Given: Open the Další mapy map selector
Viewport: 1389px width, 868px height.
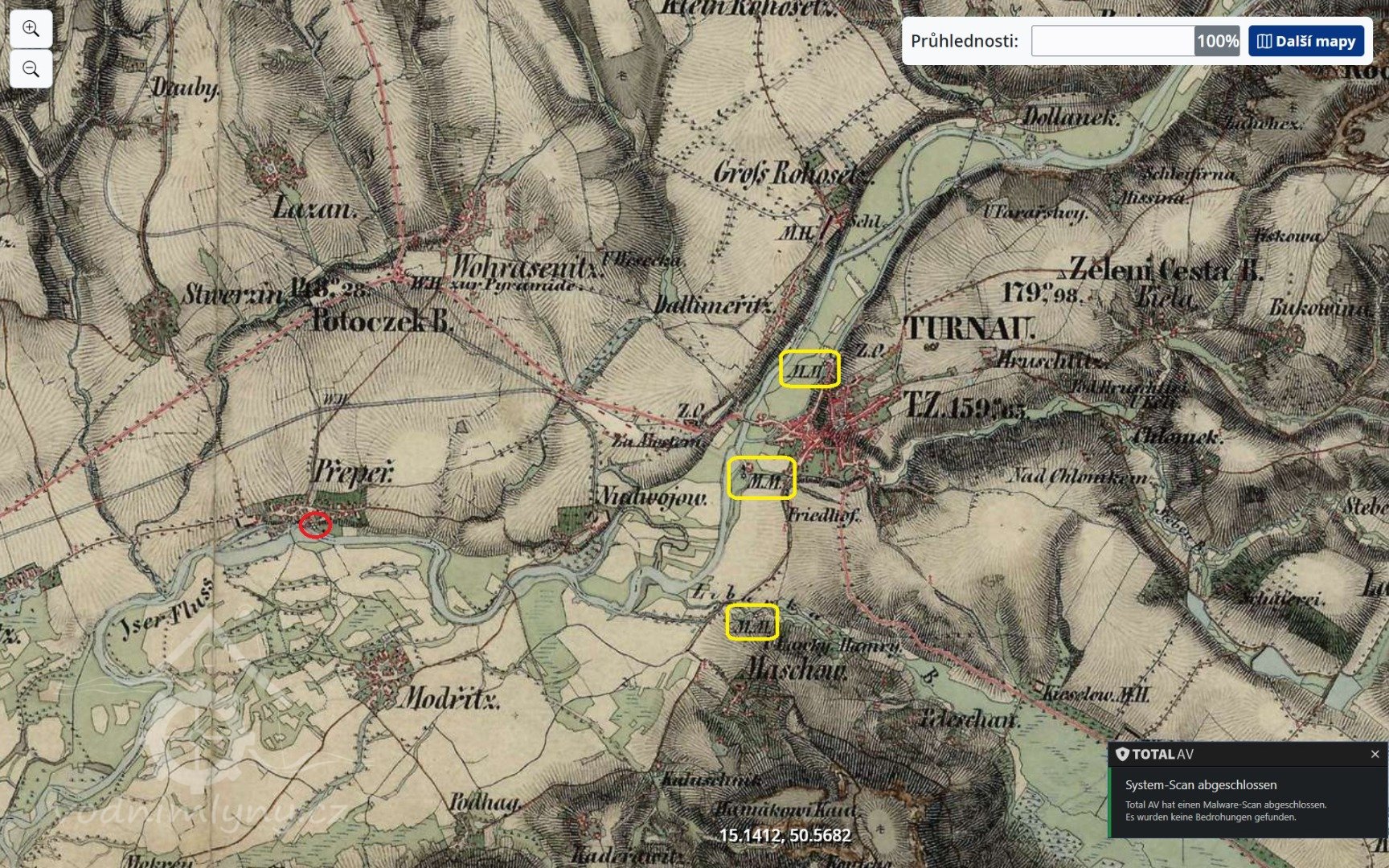Looking at the screenshot, I should click(x=1306, y=41).
